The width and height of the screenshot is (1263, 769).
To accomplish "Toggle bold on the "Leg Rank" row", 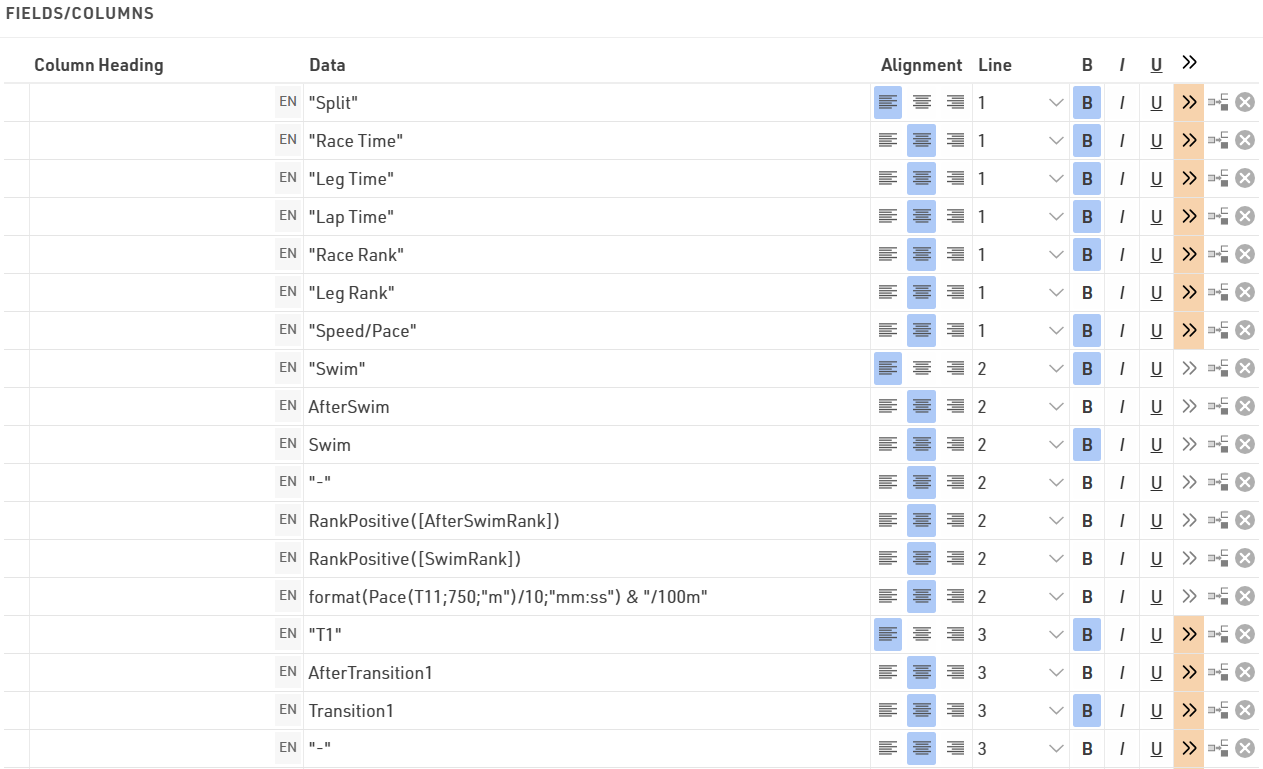I will click(1087, 292).
